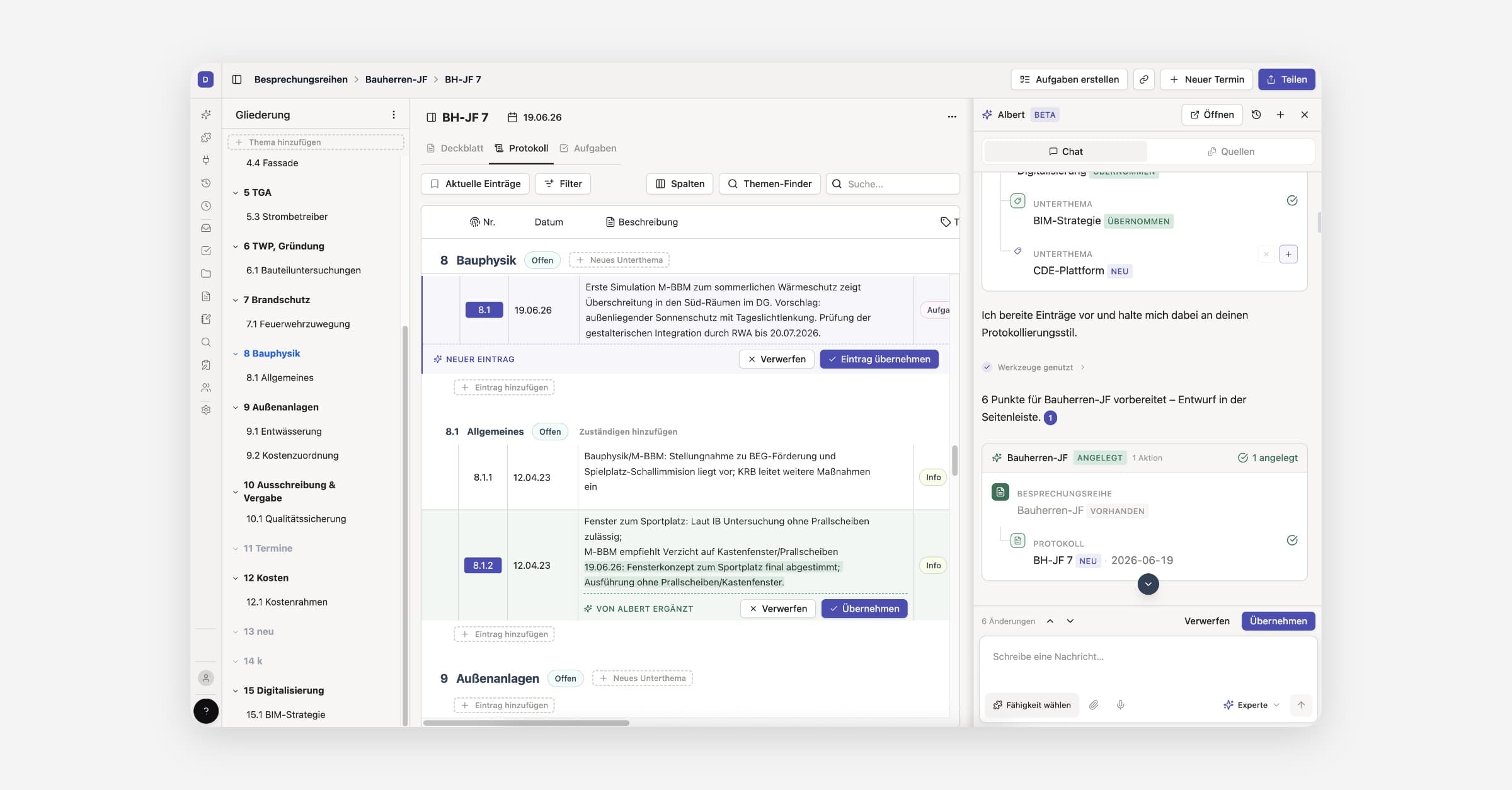
Task: Switch to the Quellen tab
Action: pyautogui.click(x=1230, y=152)
